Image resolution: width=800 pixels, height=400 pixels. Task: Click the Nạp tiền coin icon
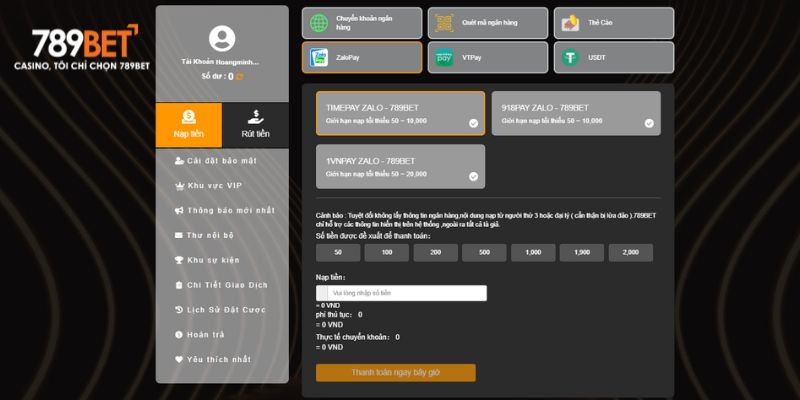pos(188,117)
